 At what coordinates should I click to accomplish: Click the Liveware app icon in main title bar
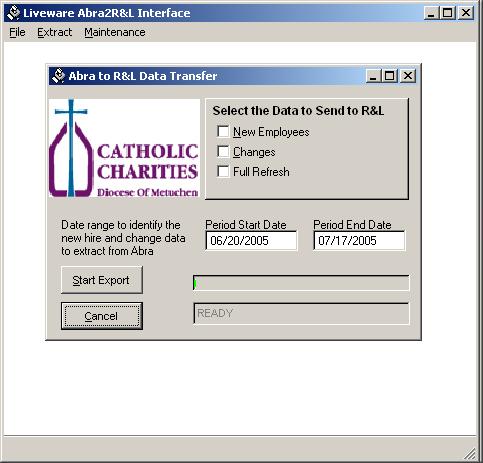[x=14, y=13]
